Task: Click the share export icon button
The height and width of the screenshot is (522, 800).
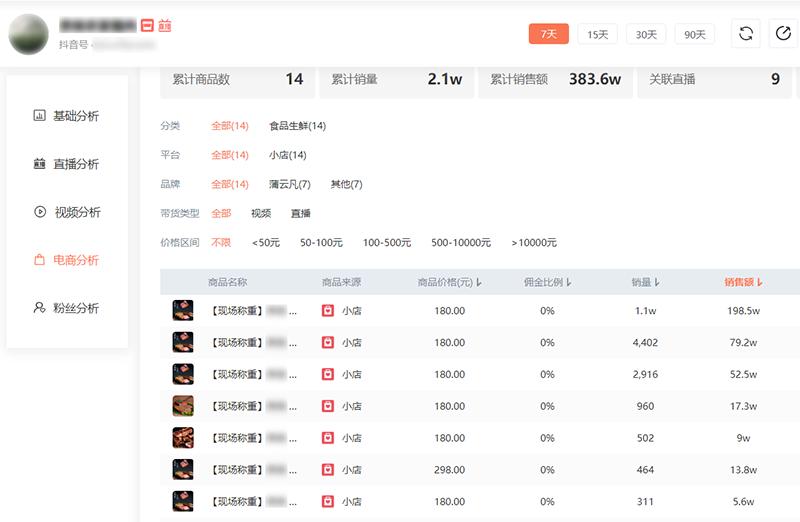Action: pos(783,34)
